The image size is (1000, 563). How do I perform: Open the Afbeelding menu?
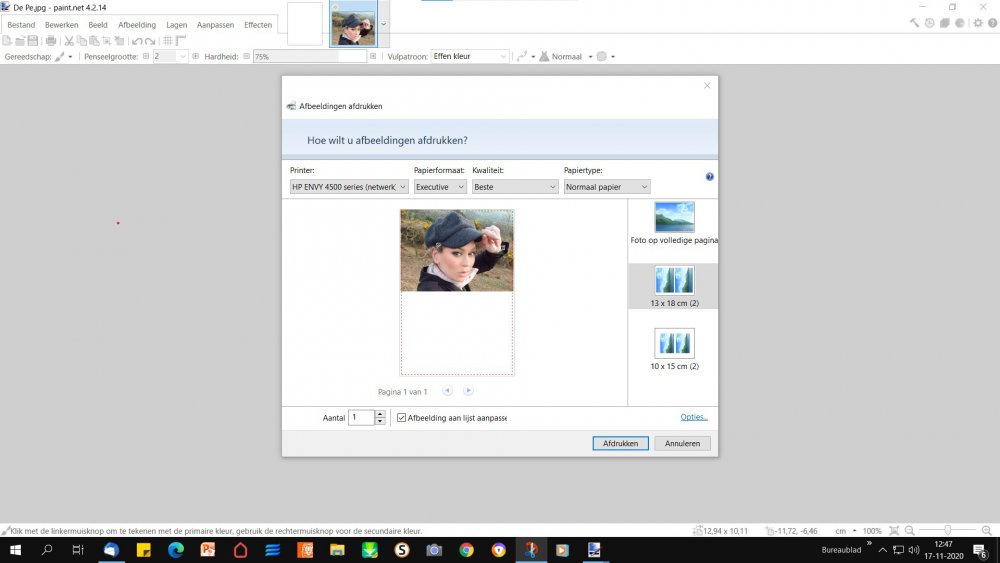pos(136,25)
